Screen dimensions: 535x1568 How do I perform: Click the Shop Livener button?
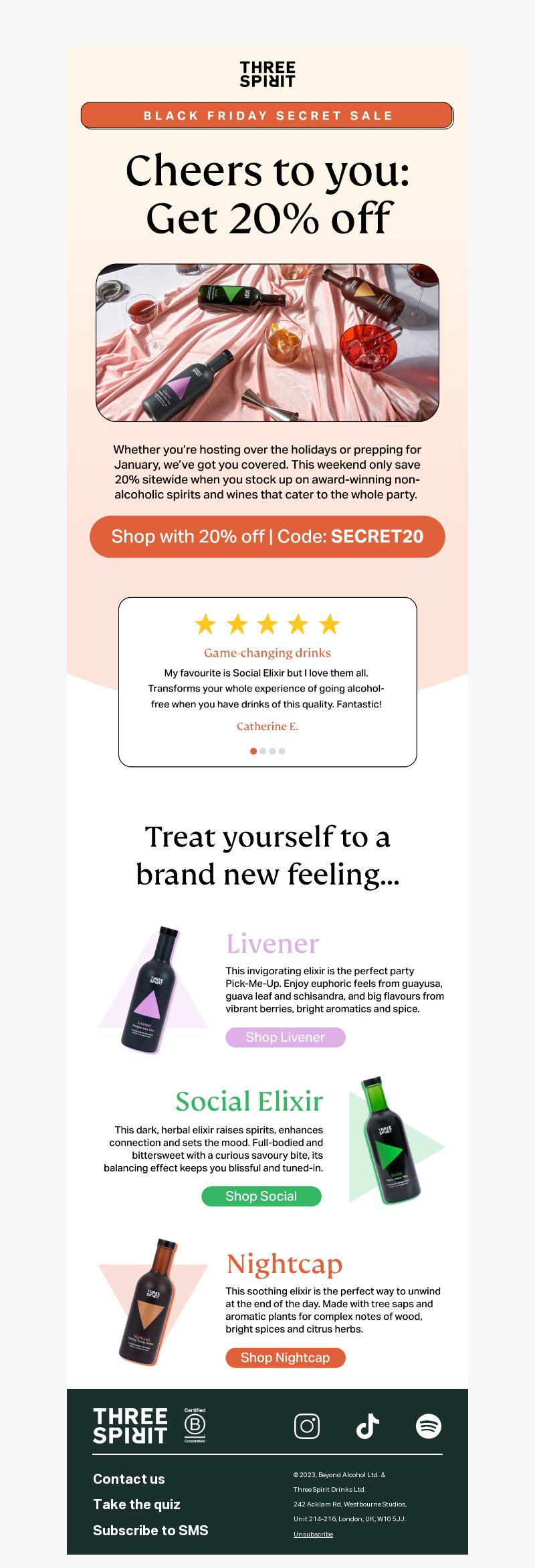click(x=286, y=1037)
